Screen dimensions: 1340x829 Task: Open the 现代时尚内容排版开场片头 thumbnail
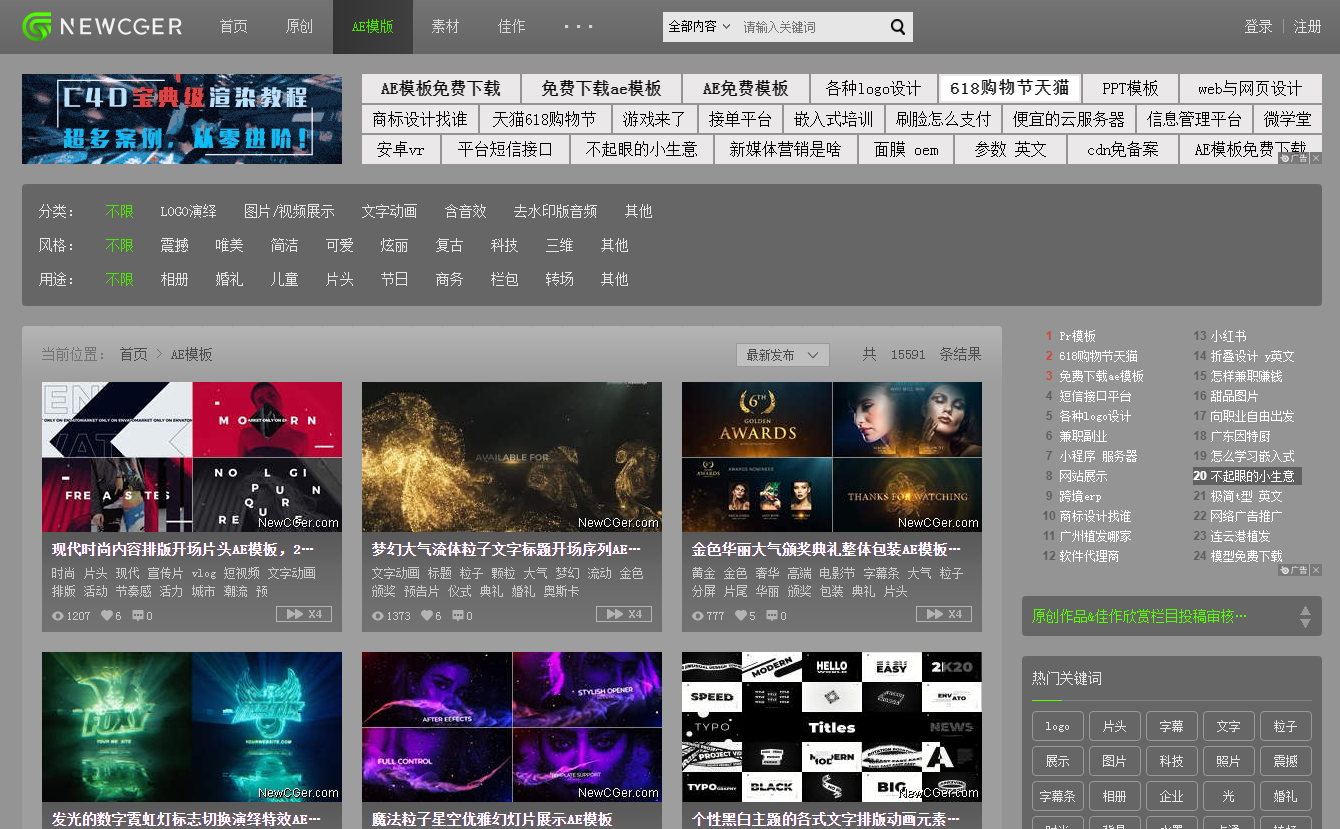click(x=192, y=457)
